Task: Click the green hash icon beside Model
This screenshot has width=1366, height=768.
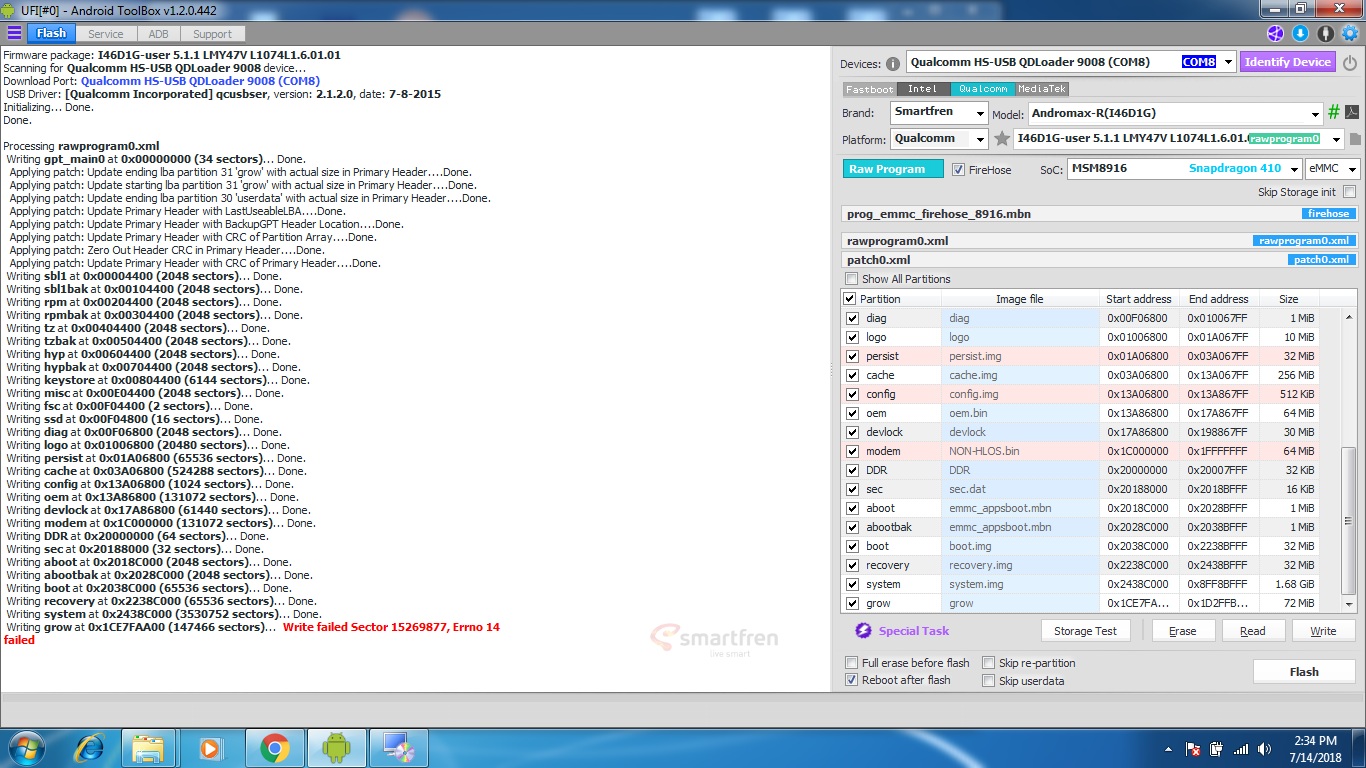Action: pyautogui.click(x=1333, y=113)
